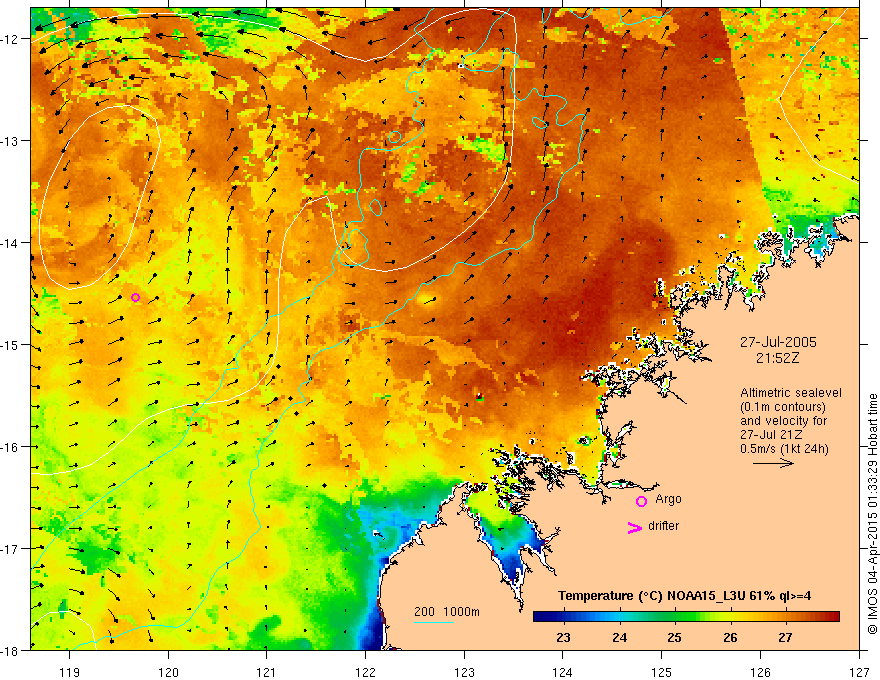Screen dimensions: 880x680
Task: Click the longitude axis label '121'
Action: pyautogui.click(x=267, y=672)
